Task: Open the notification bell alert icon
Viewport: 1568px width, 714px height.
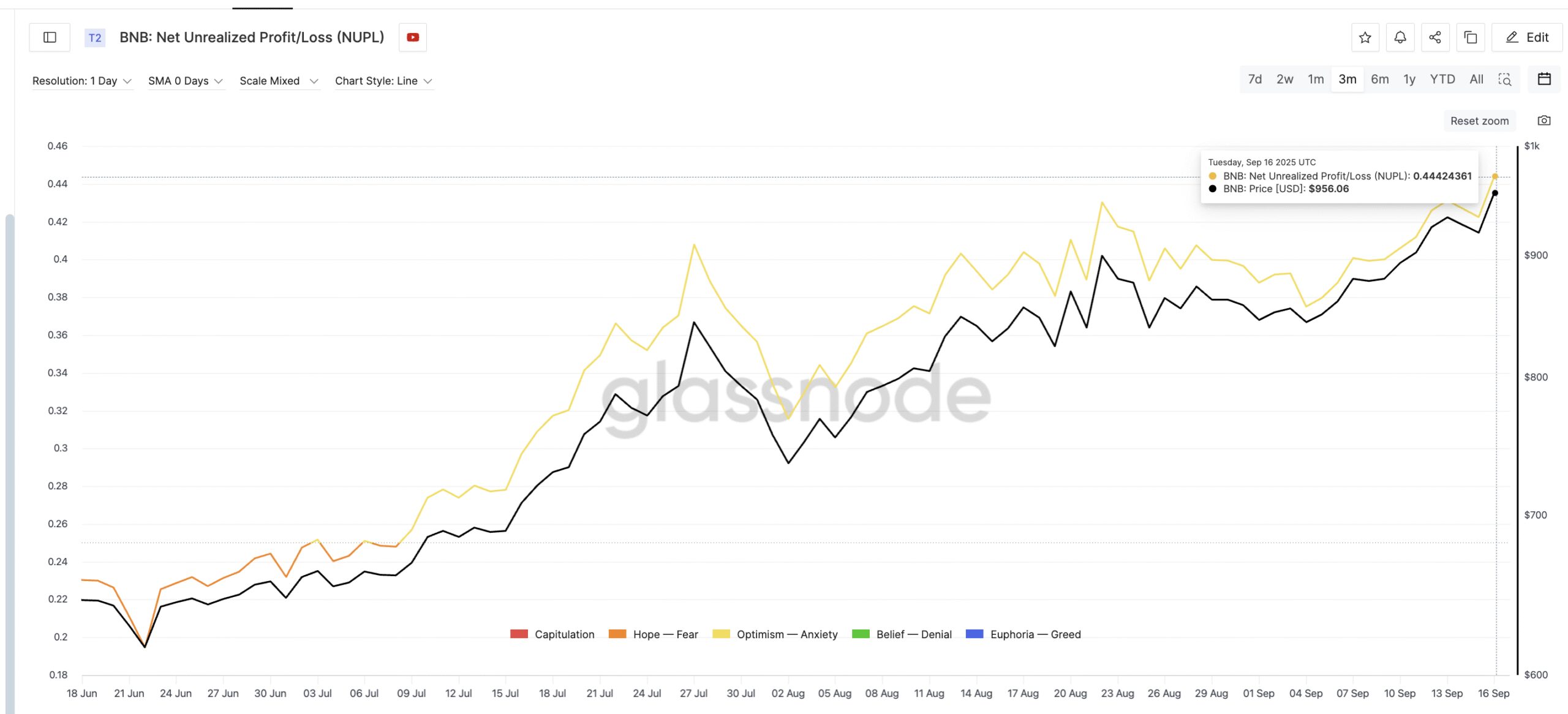Action: coord(1400,37)
